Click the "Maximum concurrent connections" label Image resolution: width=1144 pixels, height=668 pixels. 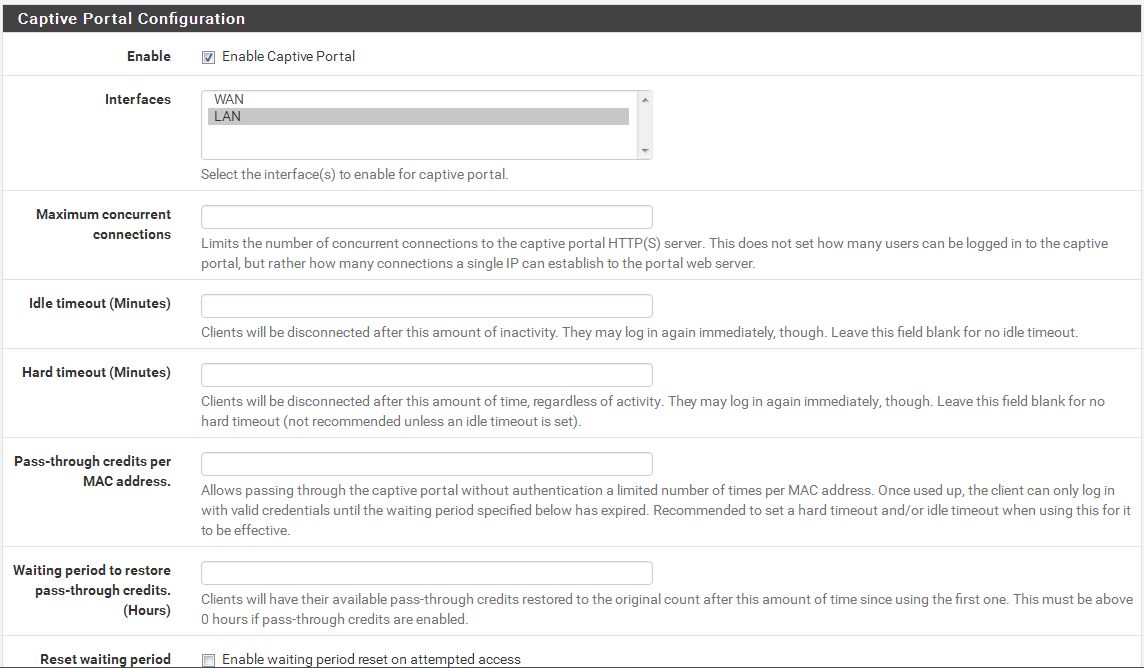pos(103,224)
